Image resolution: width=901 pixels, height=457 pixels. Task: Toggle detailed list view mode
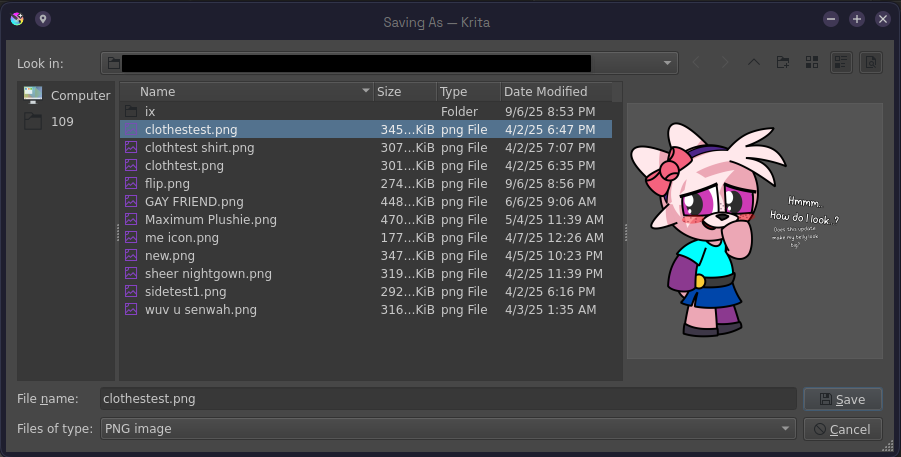(x=841, y=63)
